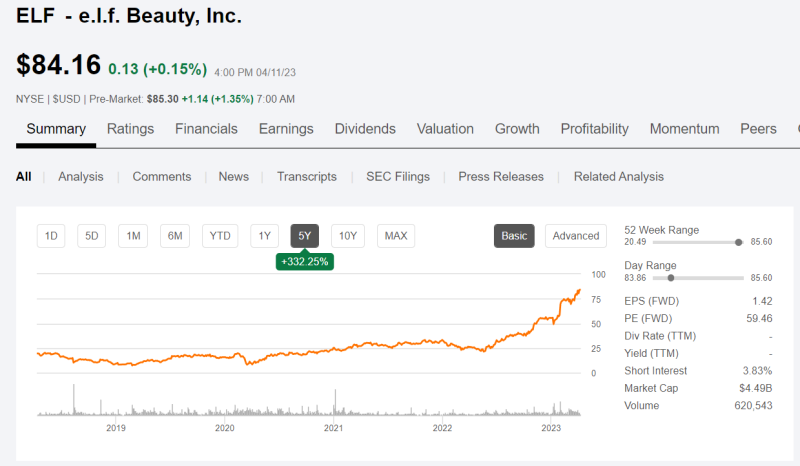
Task: Click the $84.16 stock price
Action: pos(58,65)
